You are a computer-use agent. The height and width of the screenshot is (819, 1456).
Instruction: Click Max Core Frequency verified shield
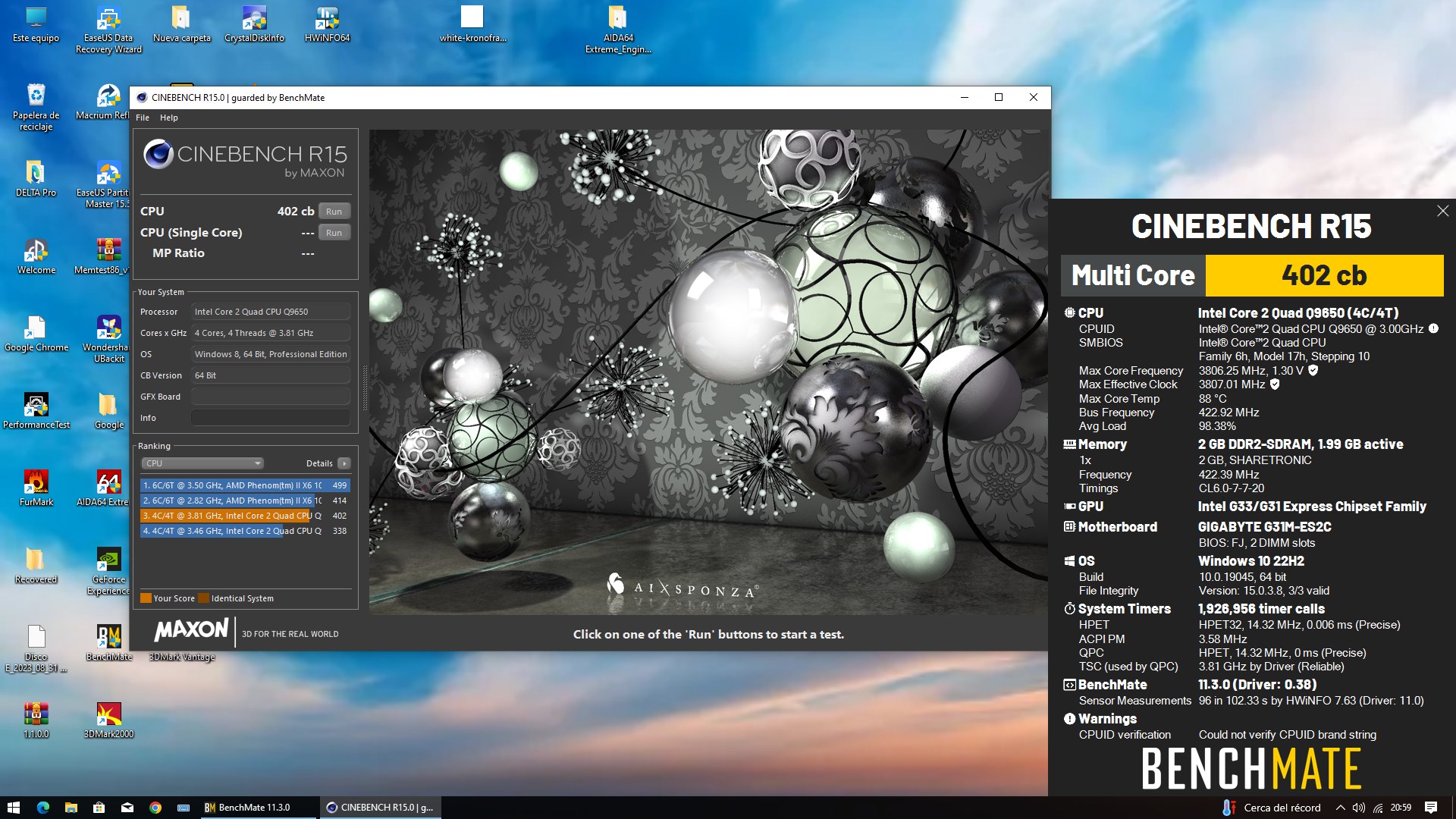click(x=1313, y=371)
